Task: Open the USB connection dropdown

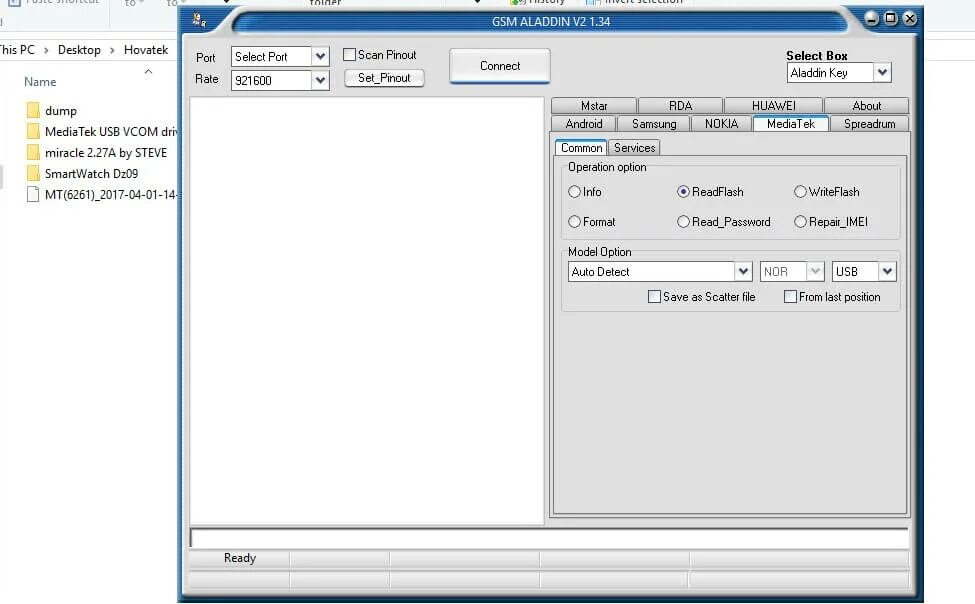Action: 887,271
